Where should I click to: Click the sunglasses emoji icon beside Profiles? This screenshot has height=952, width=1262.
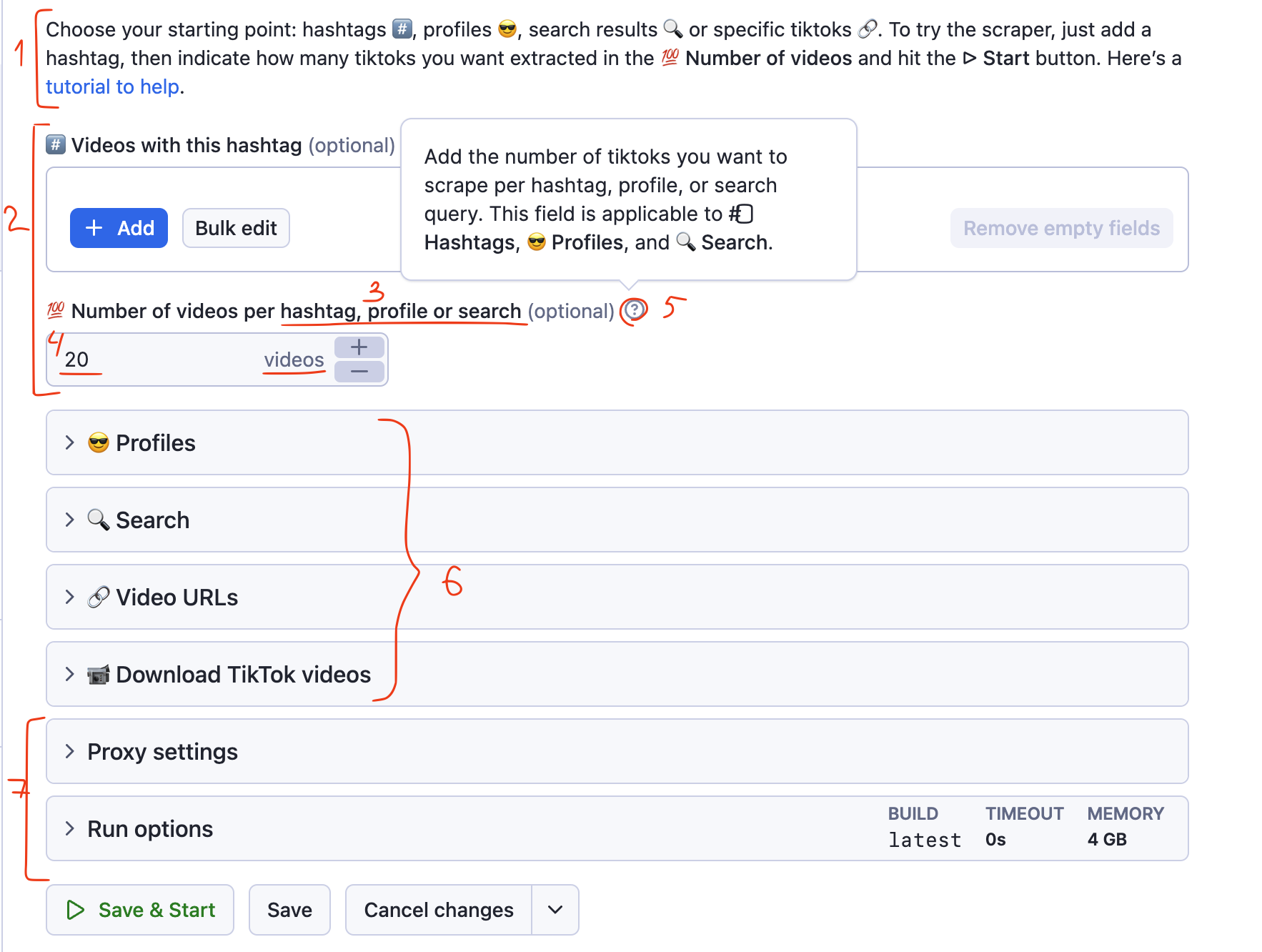pos(99,443)
